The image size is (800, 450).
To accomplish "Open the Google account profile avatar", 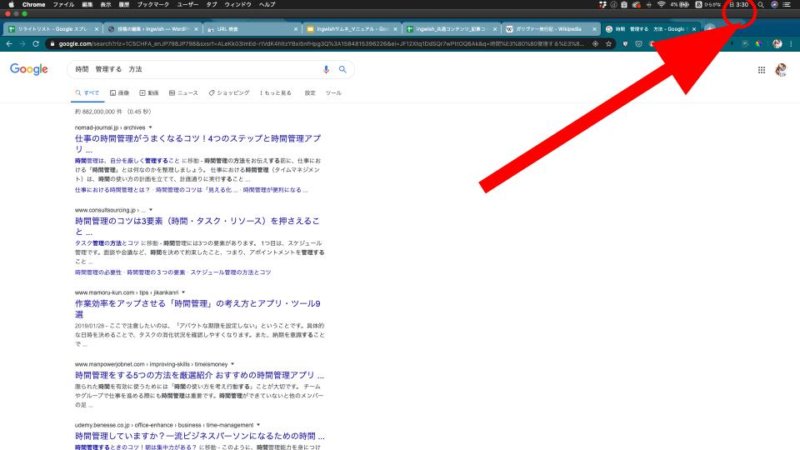I will point(781,70).
